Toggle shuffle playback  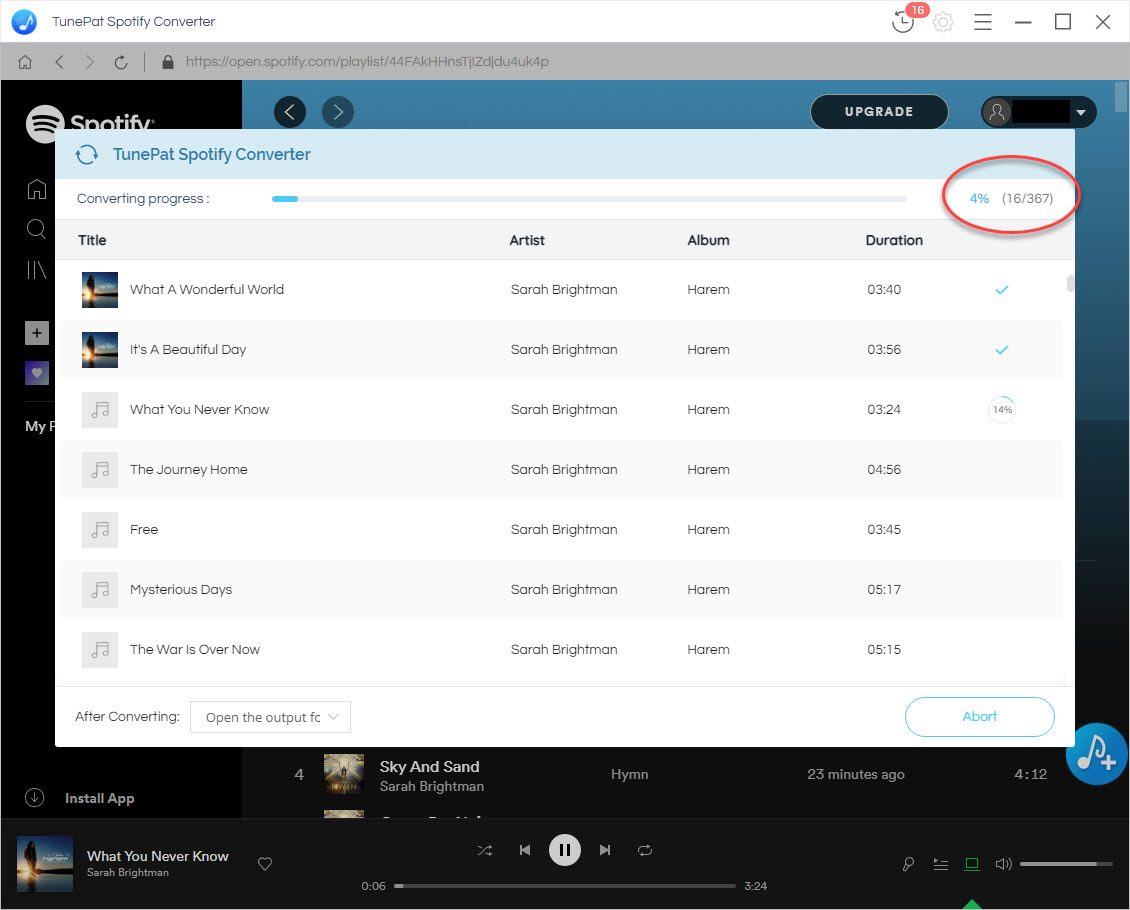pos(485,850)
